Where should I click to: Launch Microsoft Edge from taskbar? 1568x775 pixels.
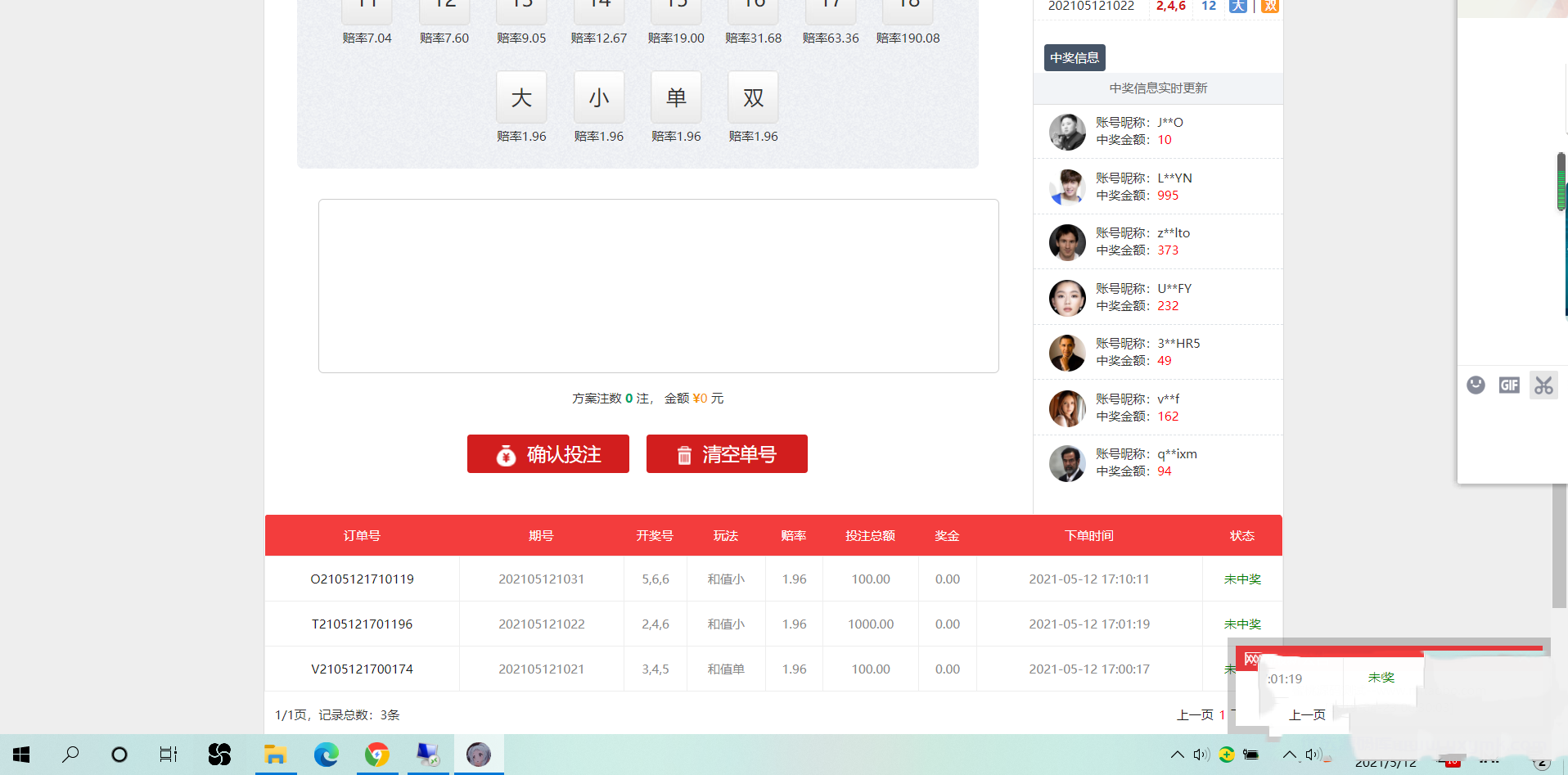coord(326,755)
